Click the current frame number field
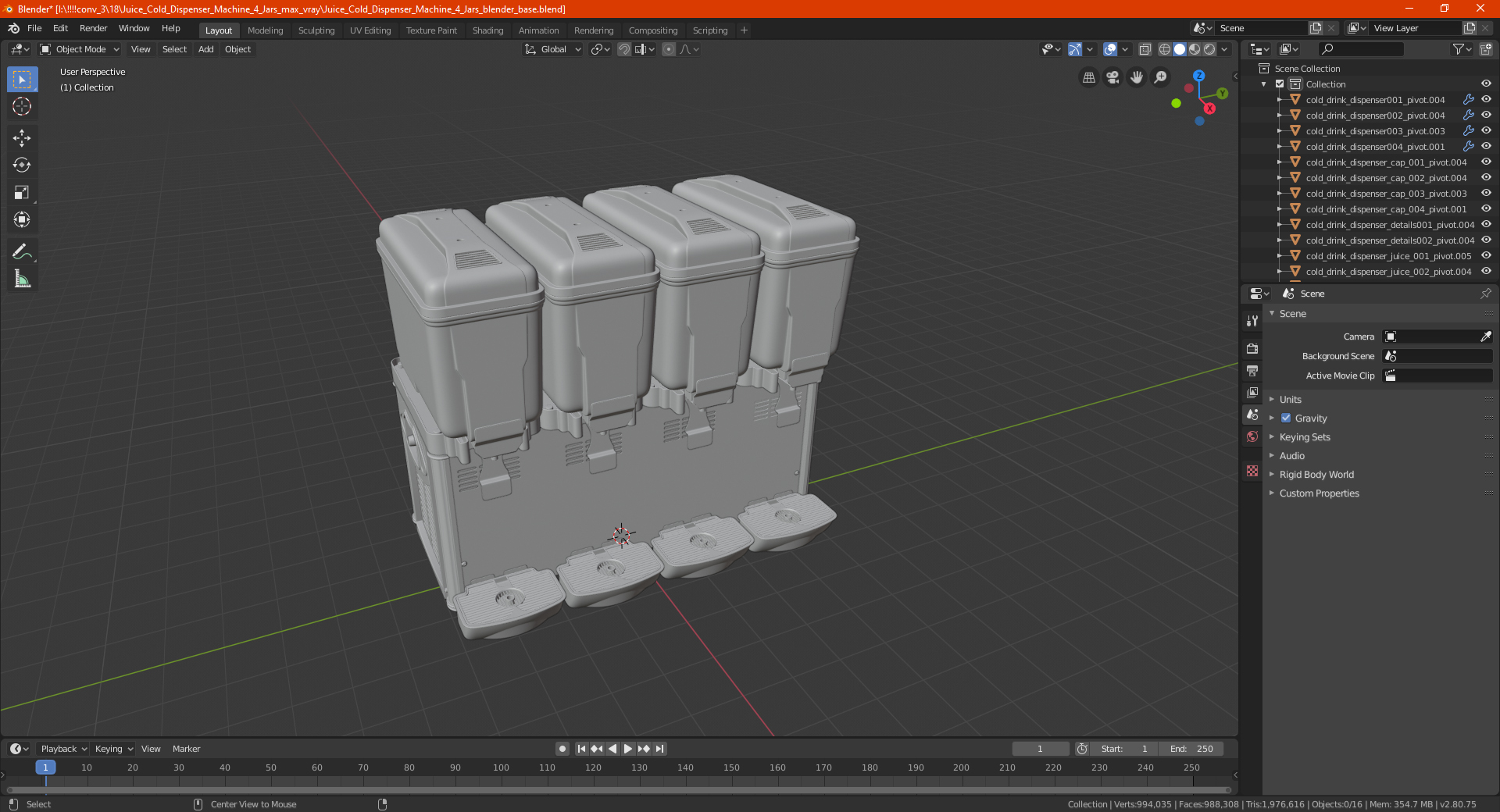 click(1041, 749)
